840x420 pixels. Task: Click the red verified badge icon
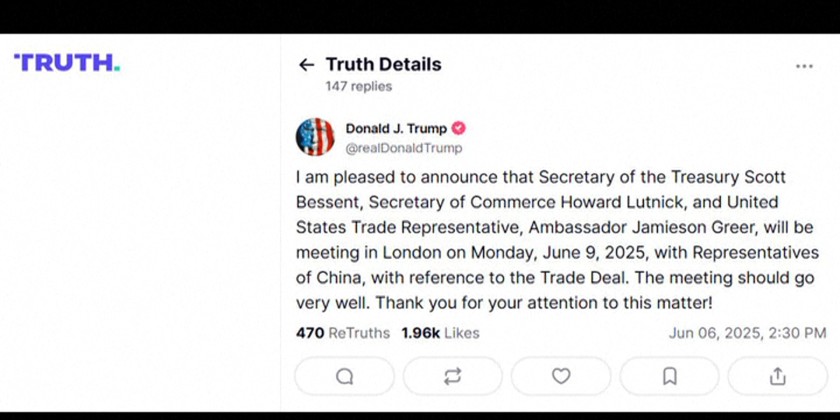(459, 128)
